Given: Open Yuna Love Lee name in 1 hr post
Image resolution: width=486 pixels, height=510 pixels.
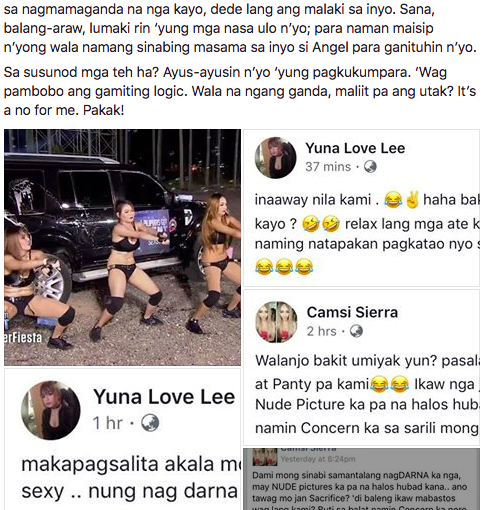Looking at the screenshot, I should 164,397.
